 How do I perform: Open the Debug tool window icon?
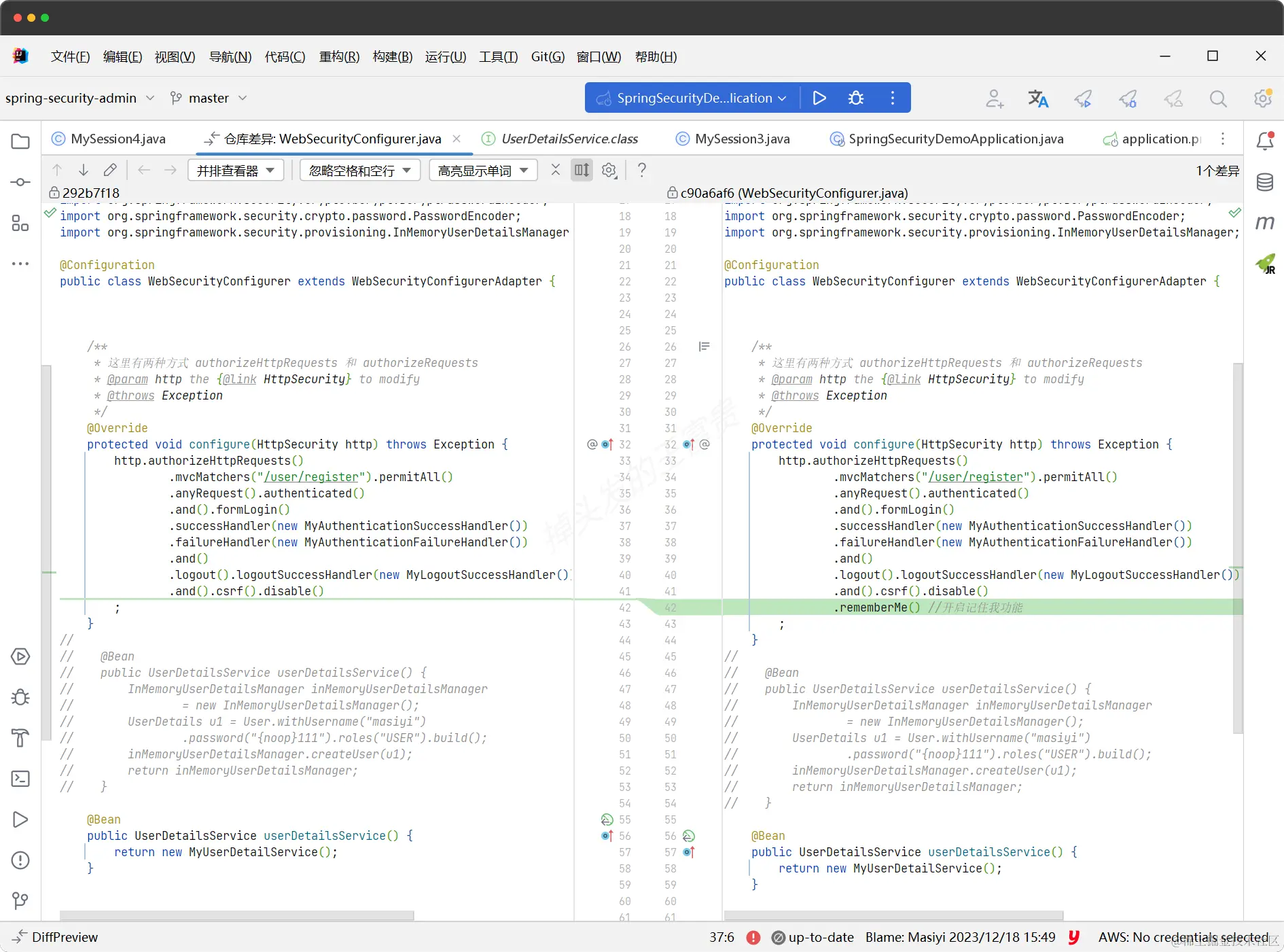pyautogui.click(x=20, y=697)
